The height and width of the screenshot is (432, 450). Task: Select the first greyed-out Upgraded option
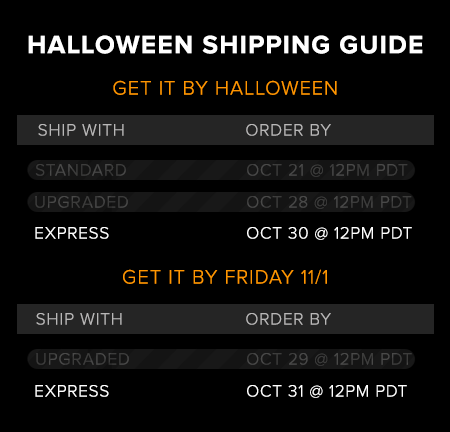[x=81, y=202]
